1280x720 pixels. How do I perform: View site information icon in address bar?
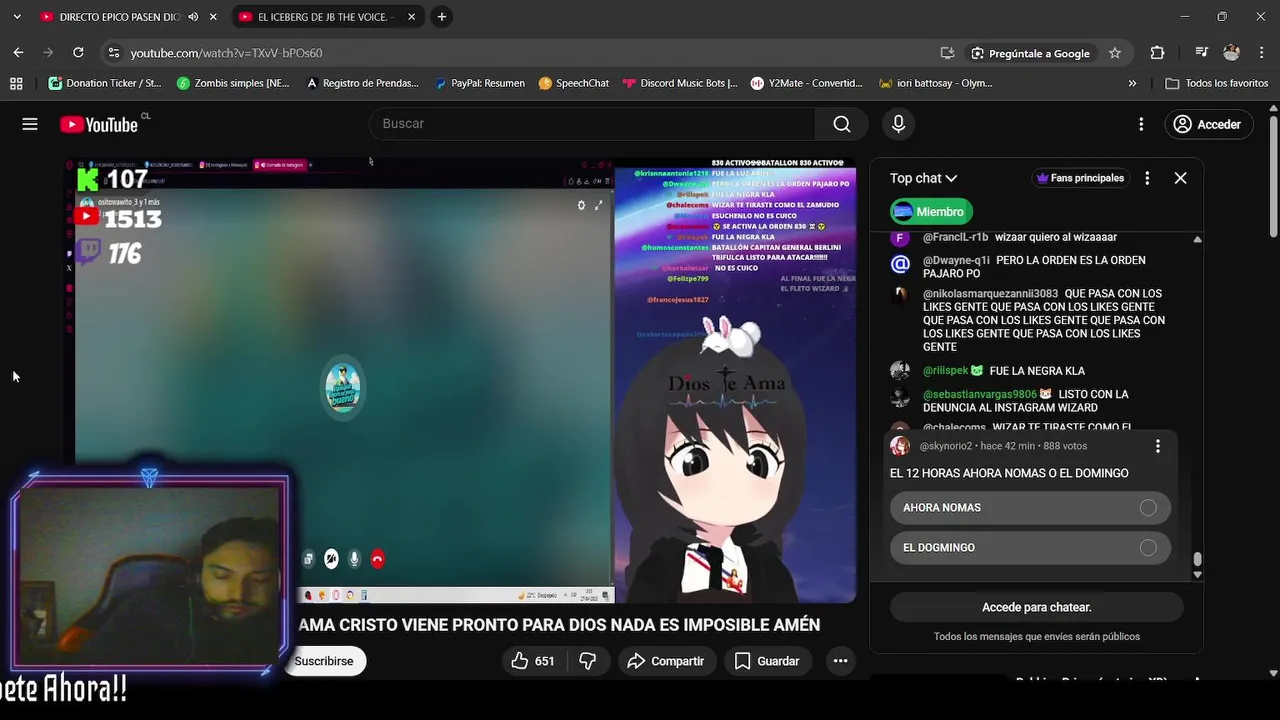pyautogui.click(x=113, y=53)
